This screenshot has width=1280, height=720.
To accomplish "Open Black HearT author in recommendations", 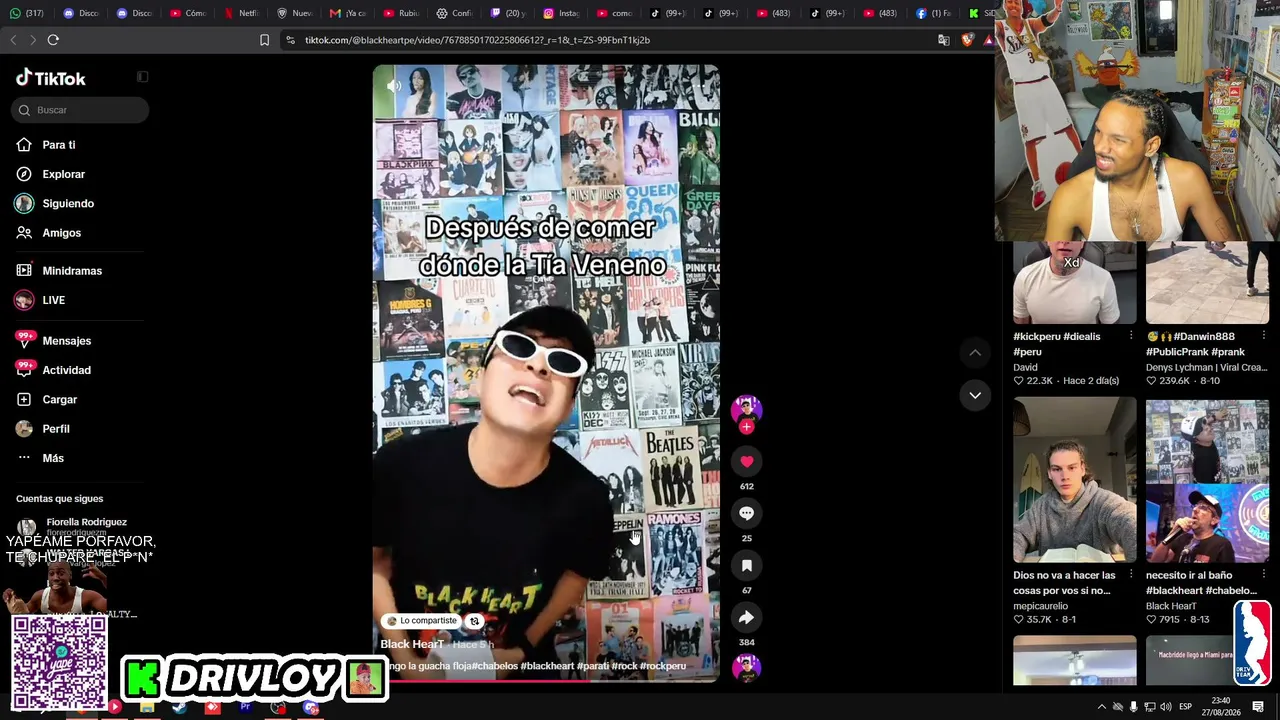I will pyautogui.click(x=1171, y=606).
